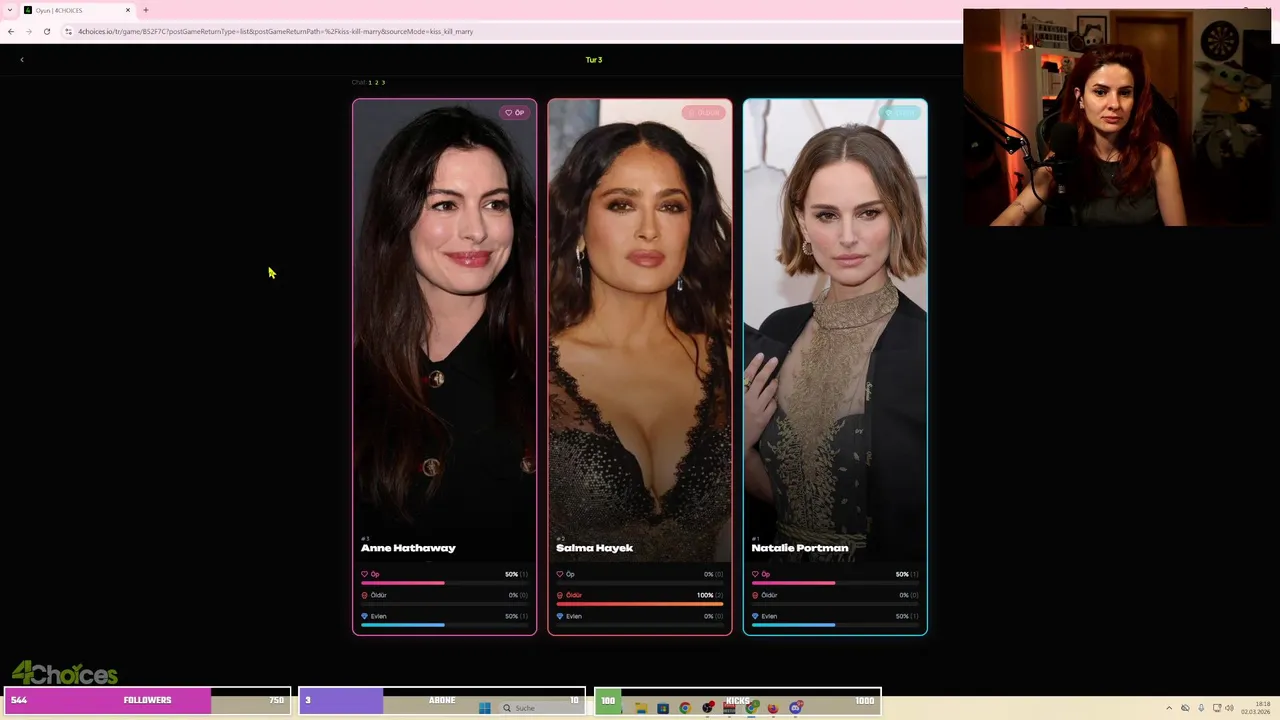Click chat page number 2
Screen dimensions: 1280x720
(376, 82)
